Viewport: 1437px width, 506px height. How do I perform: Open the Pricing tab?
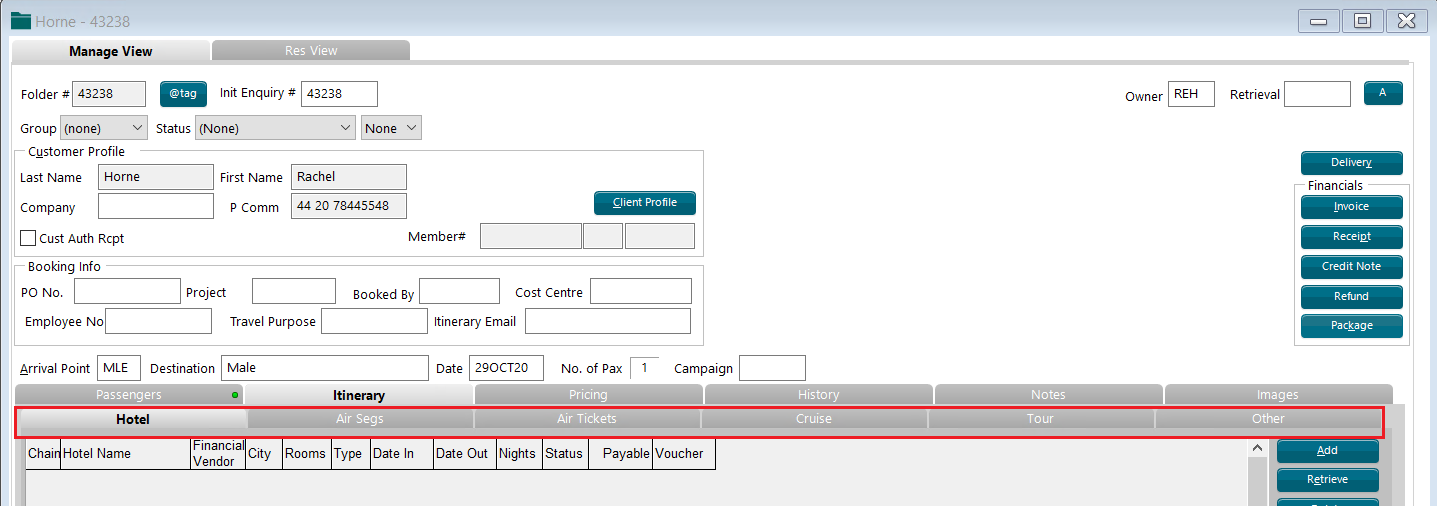(588, 395)
